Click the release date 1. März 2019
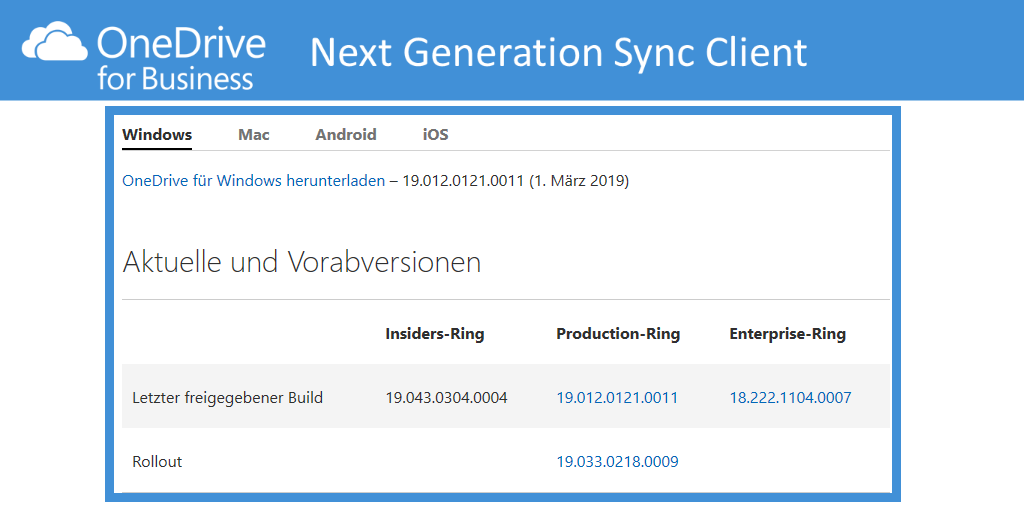Viewport: 1024px width, 512px height. click(580, 181)
